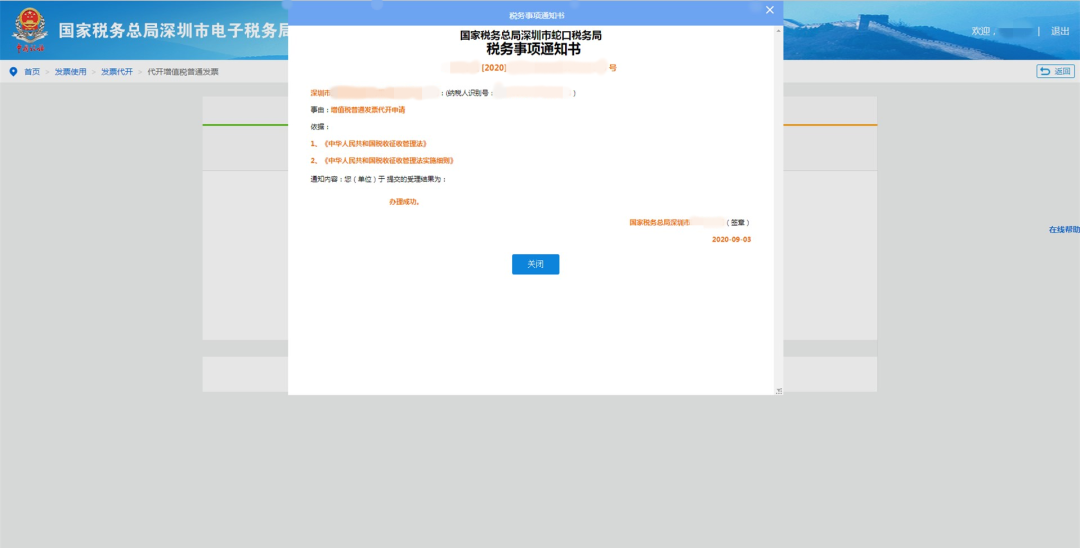
Task: Click 代开增值税普通发票 breadcrumb text
Action: [183, 72]
